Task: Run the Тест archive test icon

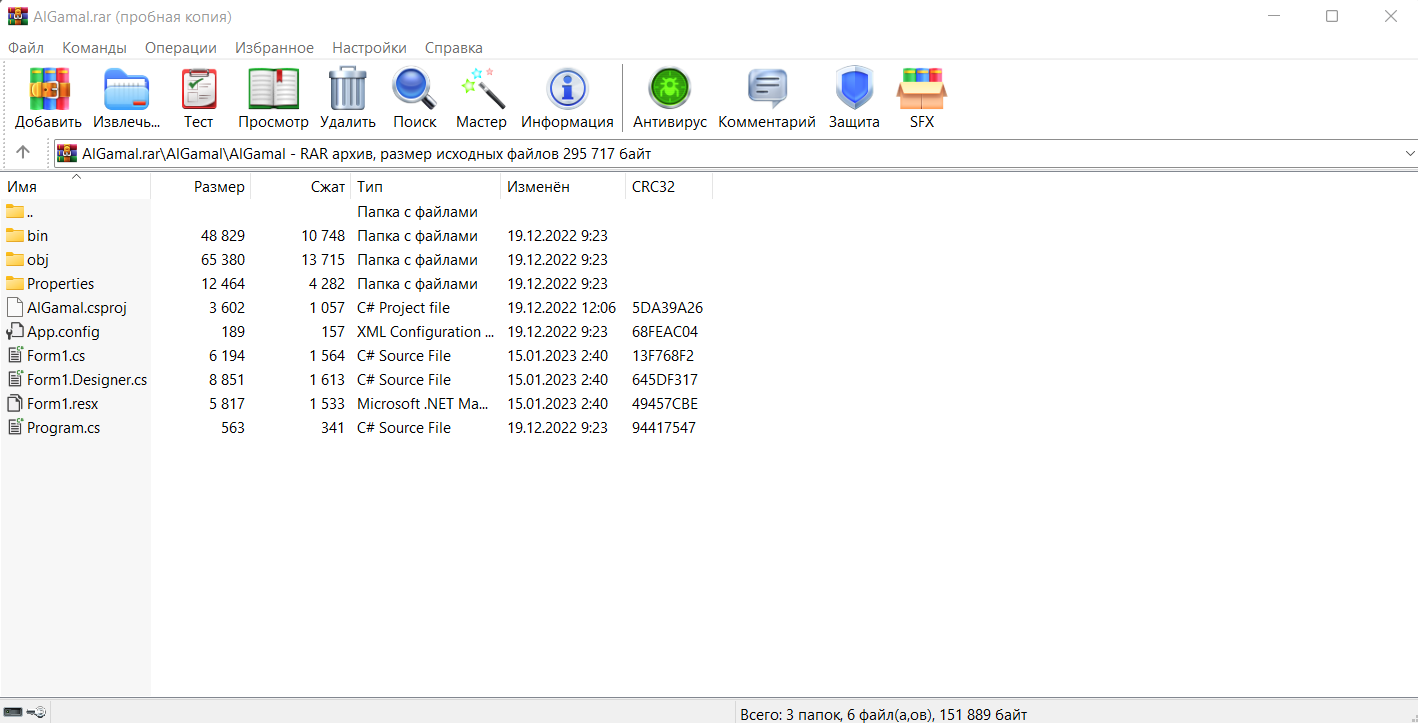Action: pyautogui.click(x=198, y=90)
